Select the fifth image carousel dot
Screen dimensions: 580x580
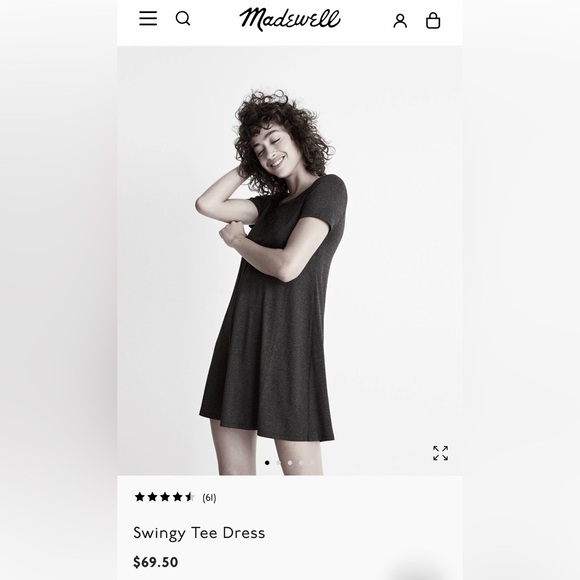(313, 462)
